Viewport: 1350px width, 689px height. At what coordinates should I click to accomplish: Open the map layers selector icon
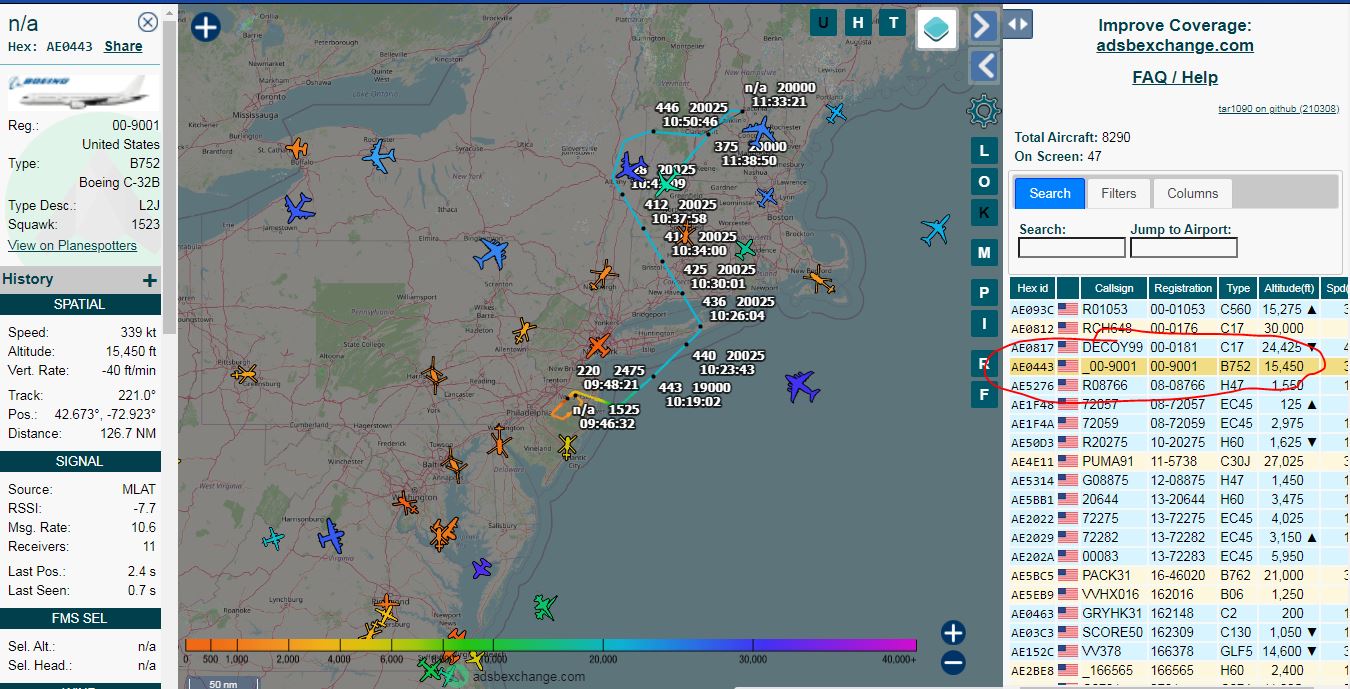coord(936,29)
